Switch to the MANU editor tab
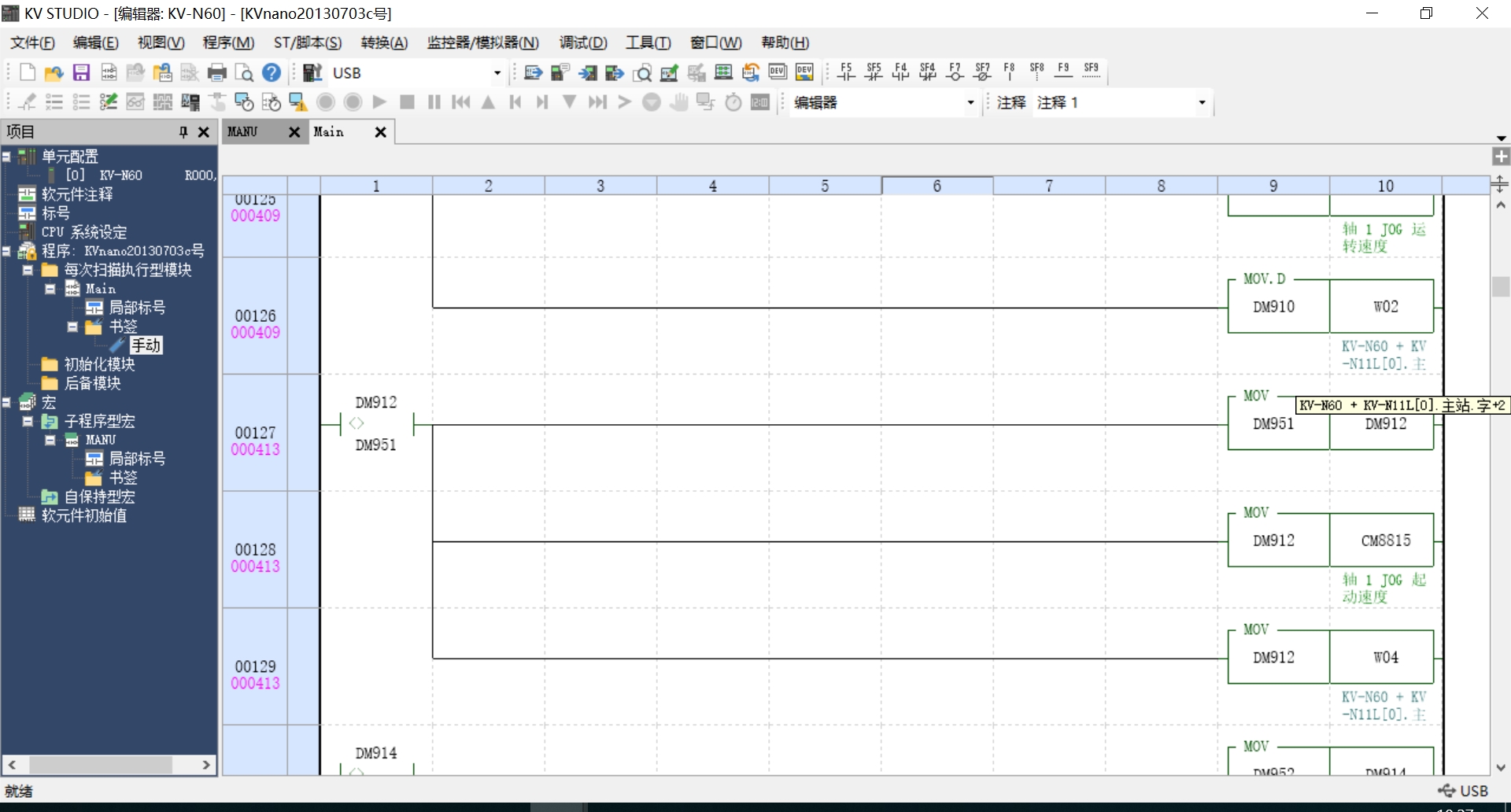 242,132
